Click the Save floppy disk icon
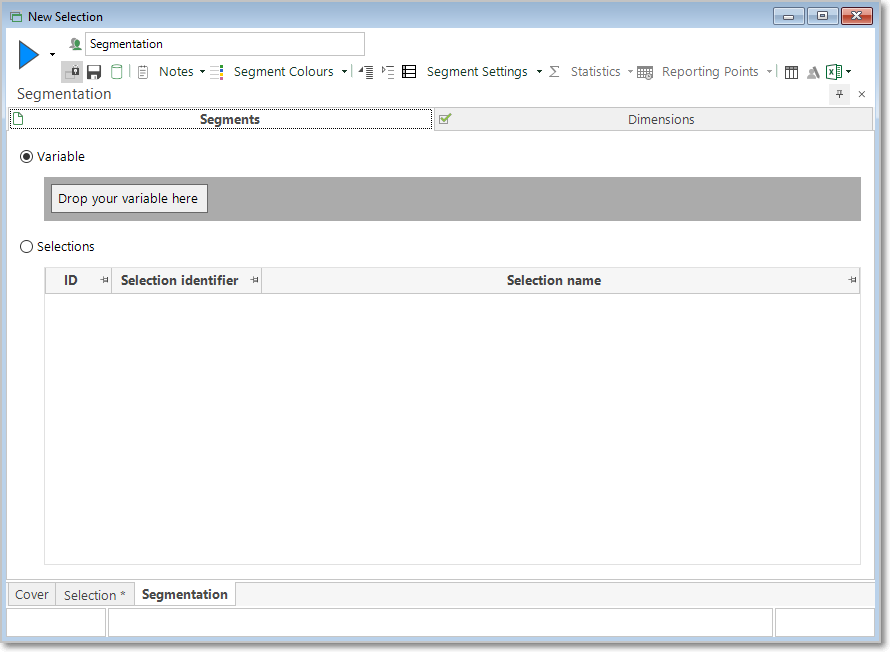This screenshot has width=890, height=652. point(94,72)
